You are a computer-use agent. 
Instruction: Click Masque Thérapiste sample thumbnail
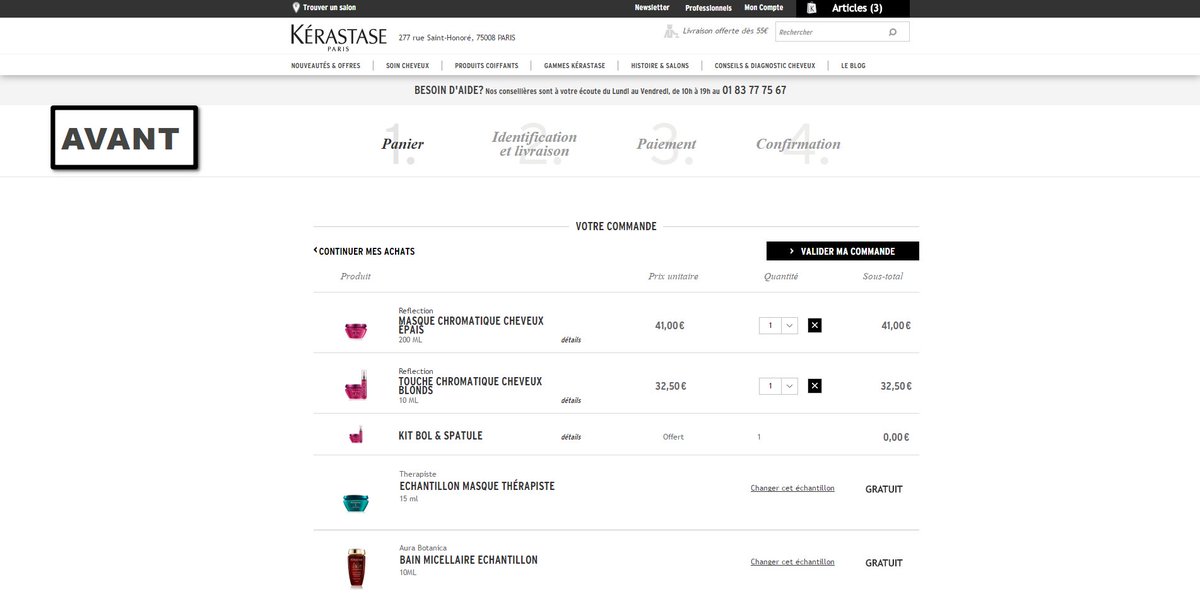(x=356, y=503)
